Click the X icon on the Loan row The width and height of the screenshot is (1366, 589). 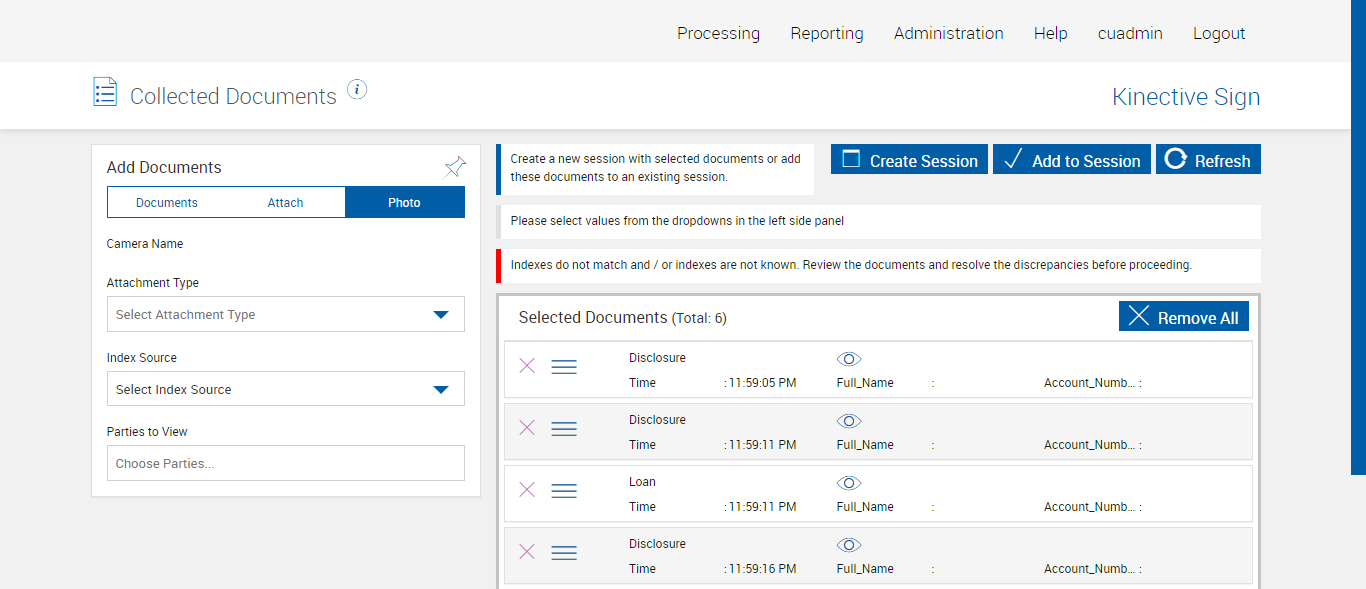click(527, 490)
